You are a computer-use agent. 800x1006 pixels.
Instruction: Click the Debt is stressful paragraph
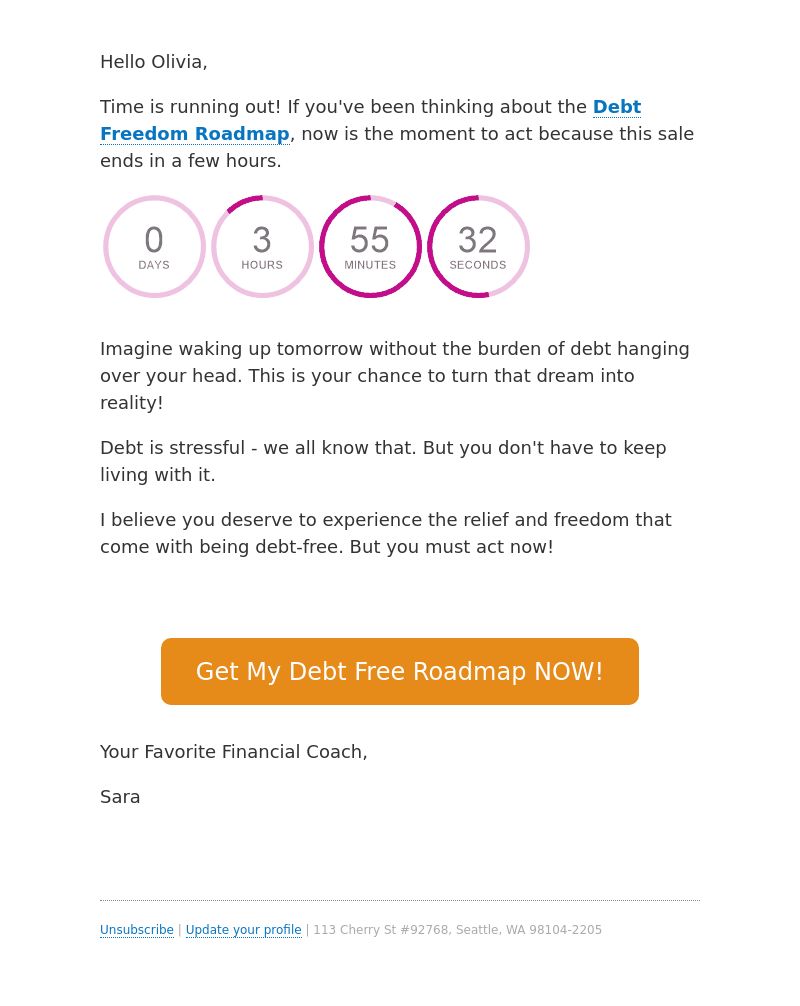point(383,461)
